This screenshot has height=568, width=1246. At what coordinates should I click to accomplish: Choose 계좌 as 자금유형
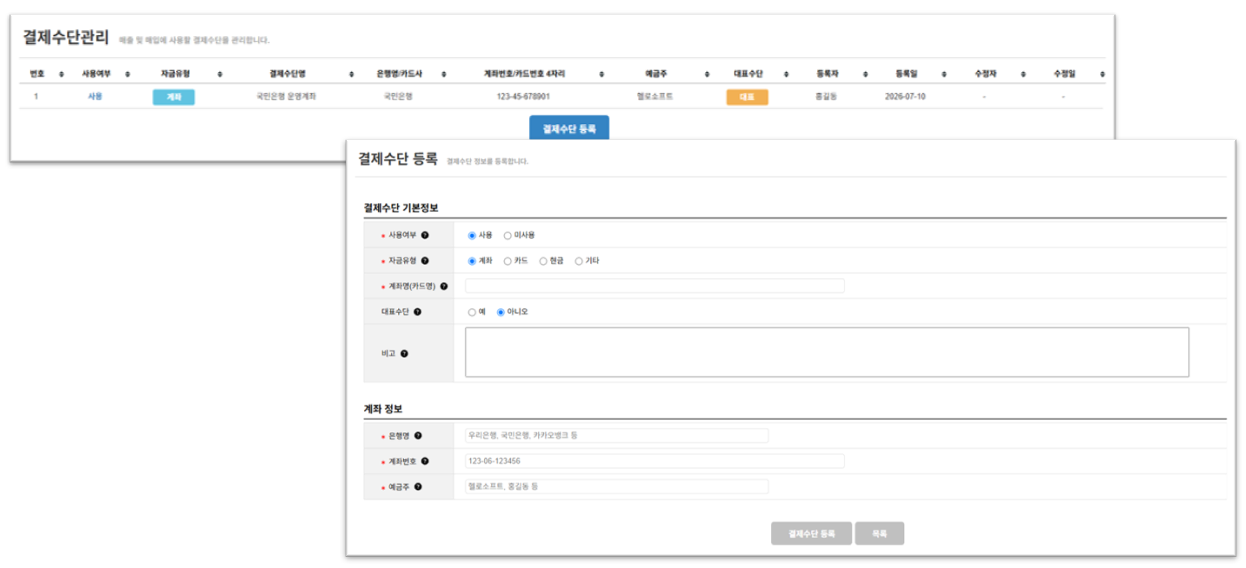click(x=472, y=260)
